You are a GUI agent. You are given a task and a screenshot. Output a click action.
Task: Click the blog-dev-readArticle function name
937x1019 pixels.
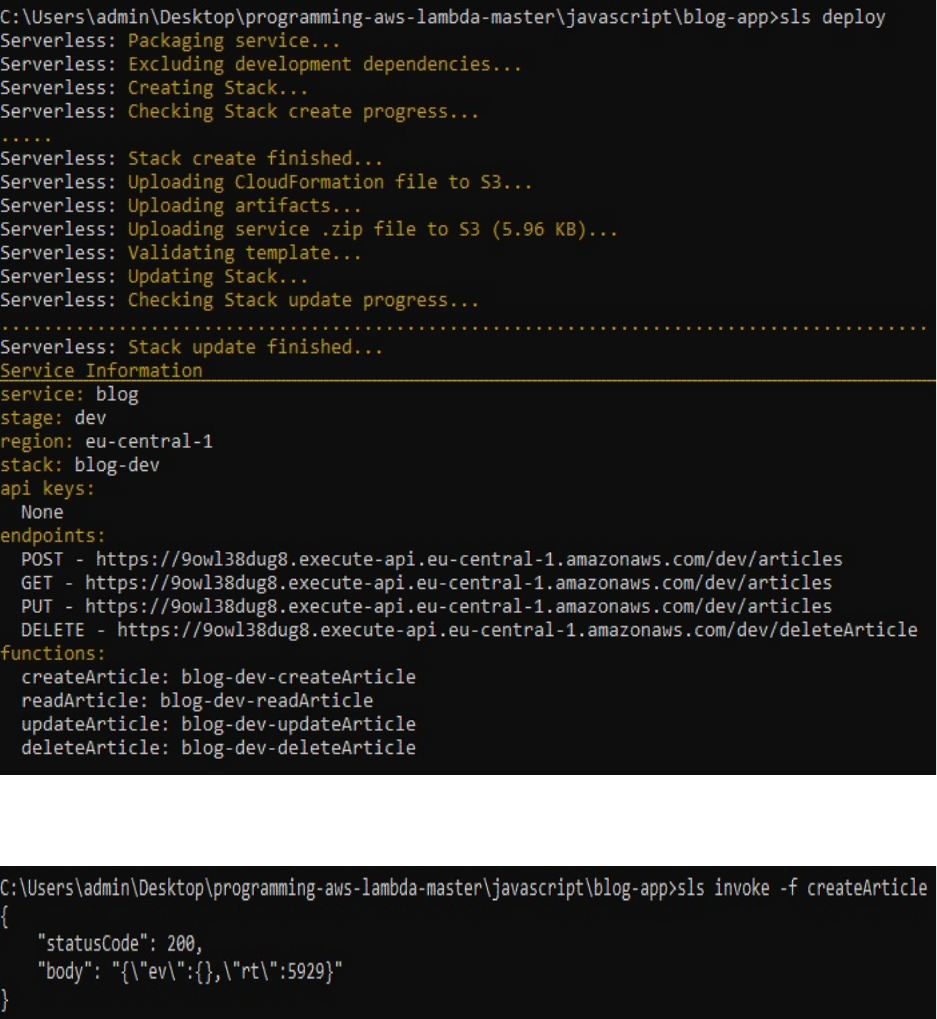pos(265,700)
